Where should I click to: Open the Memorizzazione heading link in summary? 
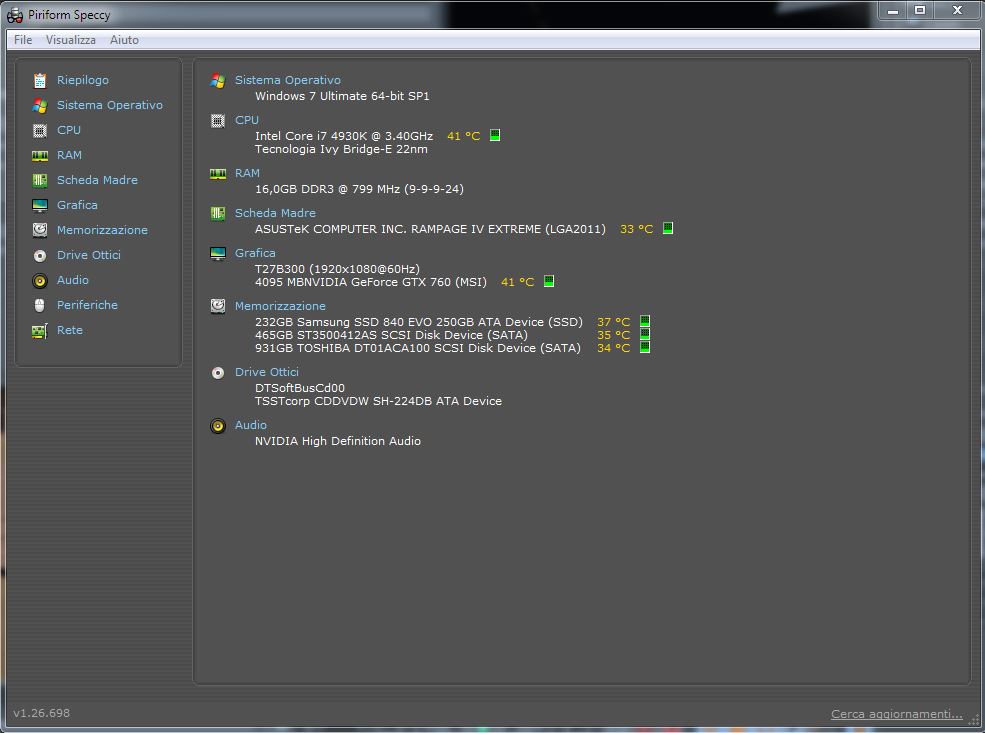point(280,306)
